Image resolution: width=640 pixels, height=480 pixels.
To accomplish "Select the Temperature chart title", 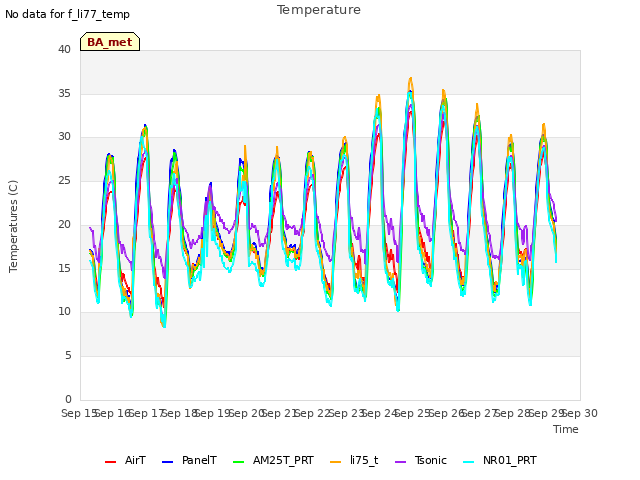I will pyautogui.click(x=319, y=10).
